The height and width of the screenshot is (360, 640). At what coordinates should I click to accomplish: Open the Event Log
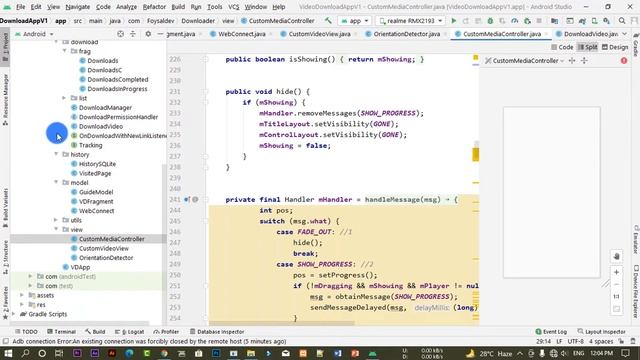click(x=551, y=332)
